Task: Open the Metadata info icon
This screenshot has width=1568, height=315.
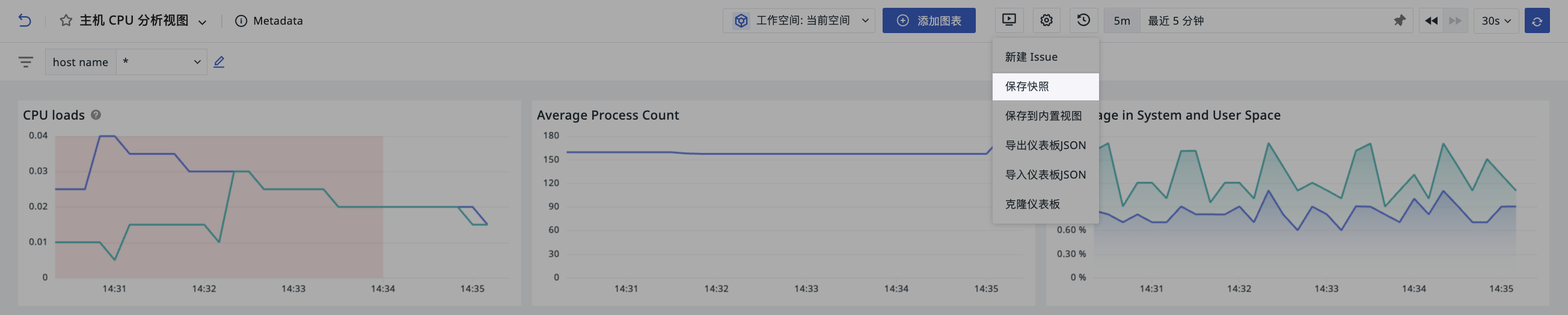Action: click(241, 21)
